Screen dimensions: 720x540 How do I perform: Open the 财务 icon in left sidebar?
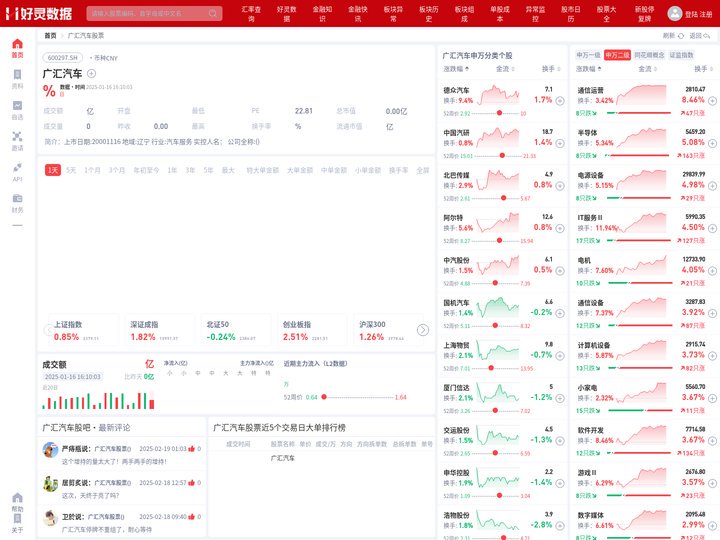coord(17,198)
